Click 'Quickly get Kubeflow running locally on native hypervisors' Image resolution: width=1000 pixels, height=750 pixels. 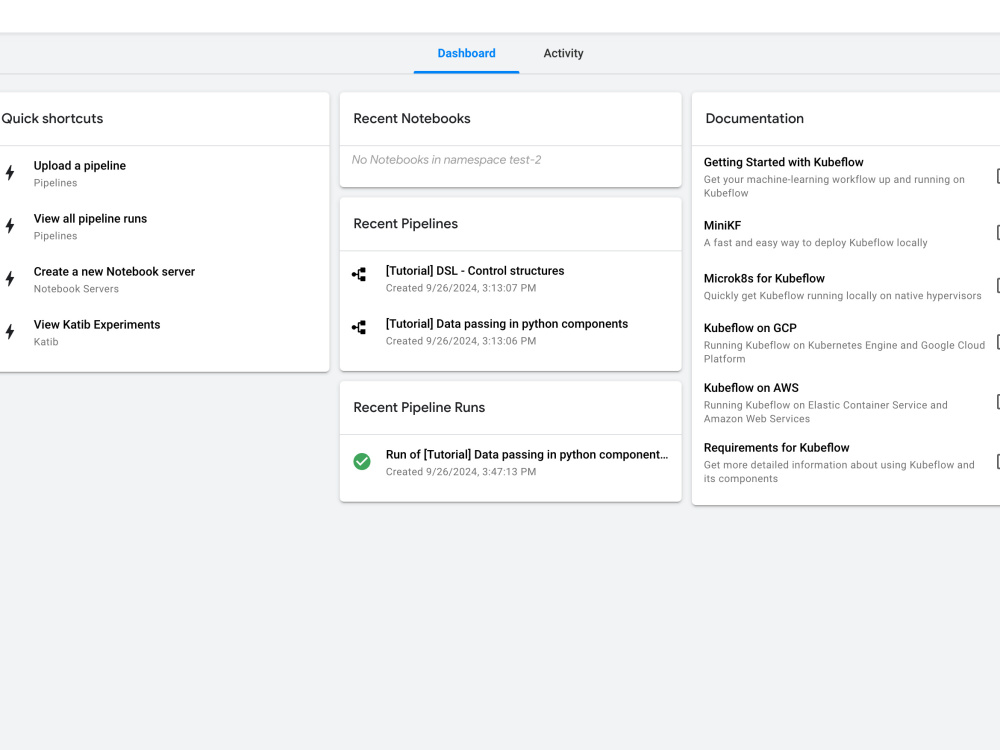pyautogui.click(x=842, y=296)
